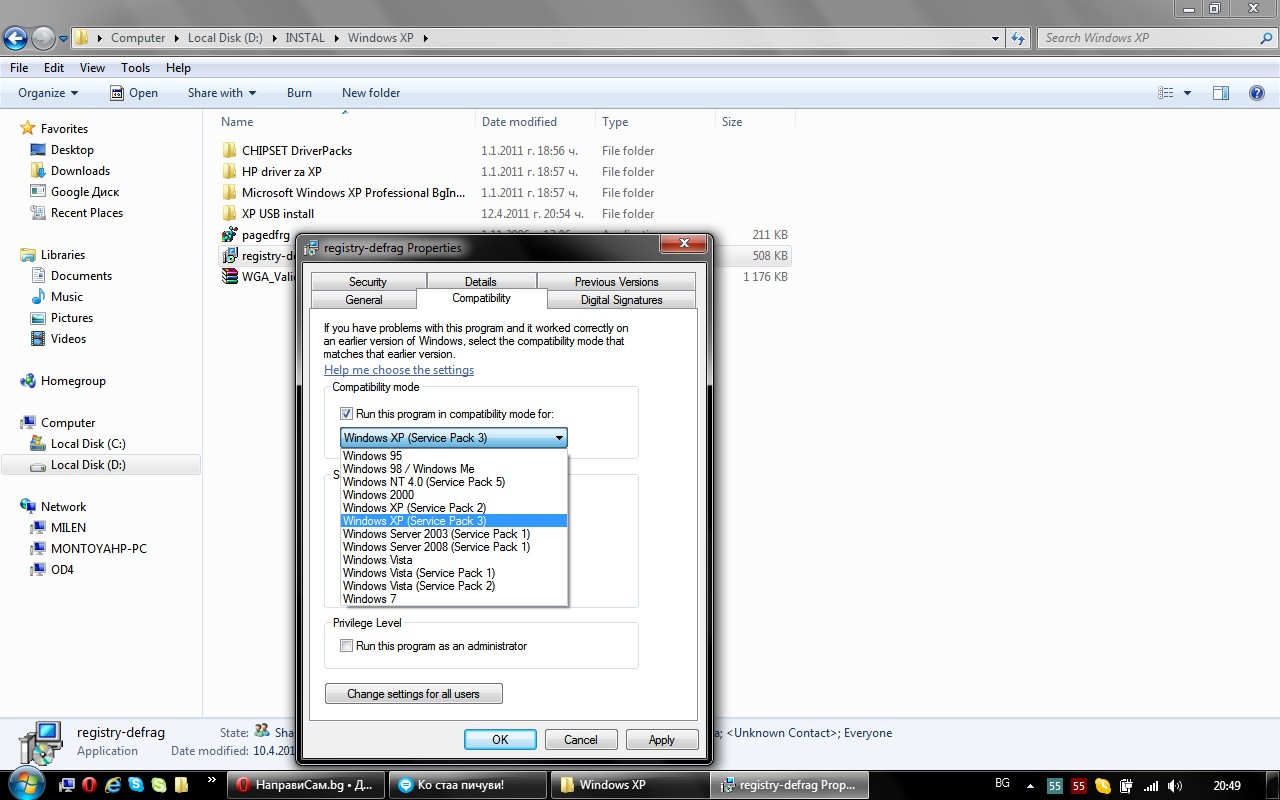Switch to the Digital Signatures tab

(x=621, y=300)
